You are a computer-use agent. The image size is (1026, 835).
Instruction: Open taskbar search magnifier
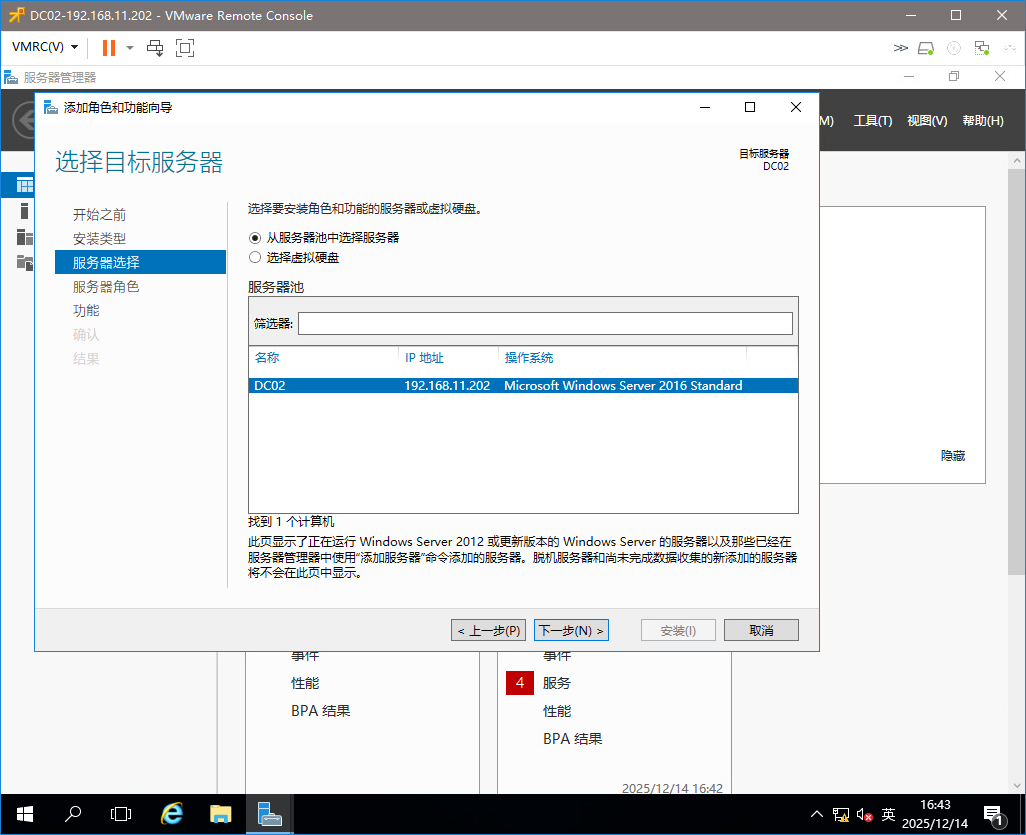click(73, 814)
